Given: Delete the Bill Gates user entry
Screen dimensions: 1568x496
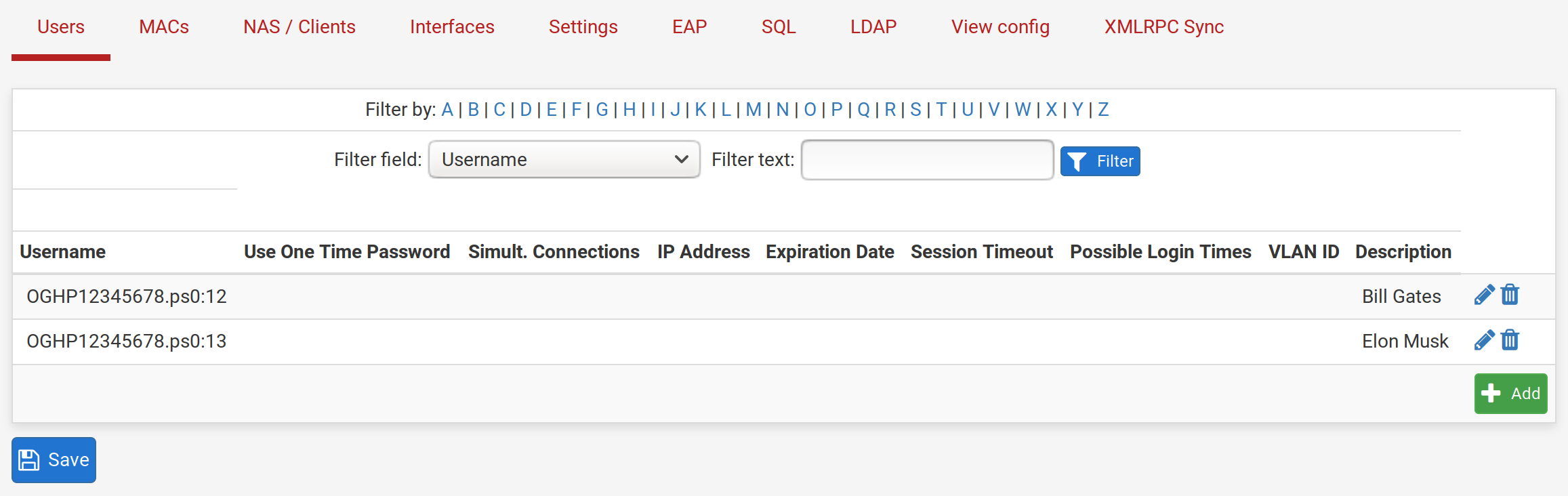Looking at the screenshot, I should [1510, 295].
